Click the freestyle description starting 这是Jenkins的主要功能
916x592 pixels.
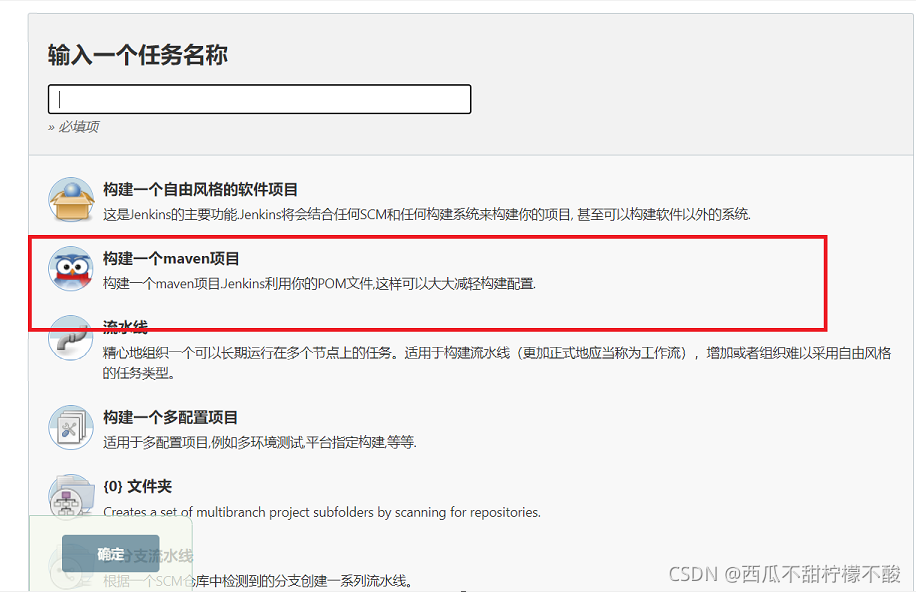[x=426, y=214]
